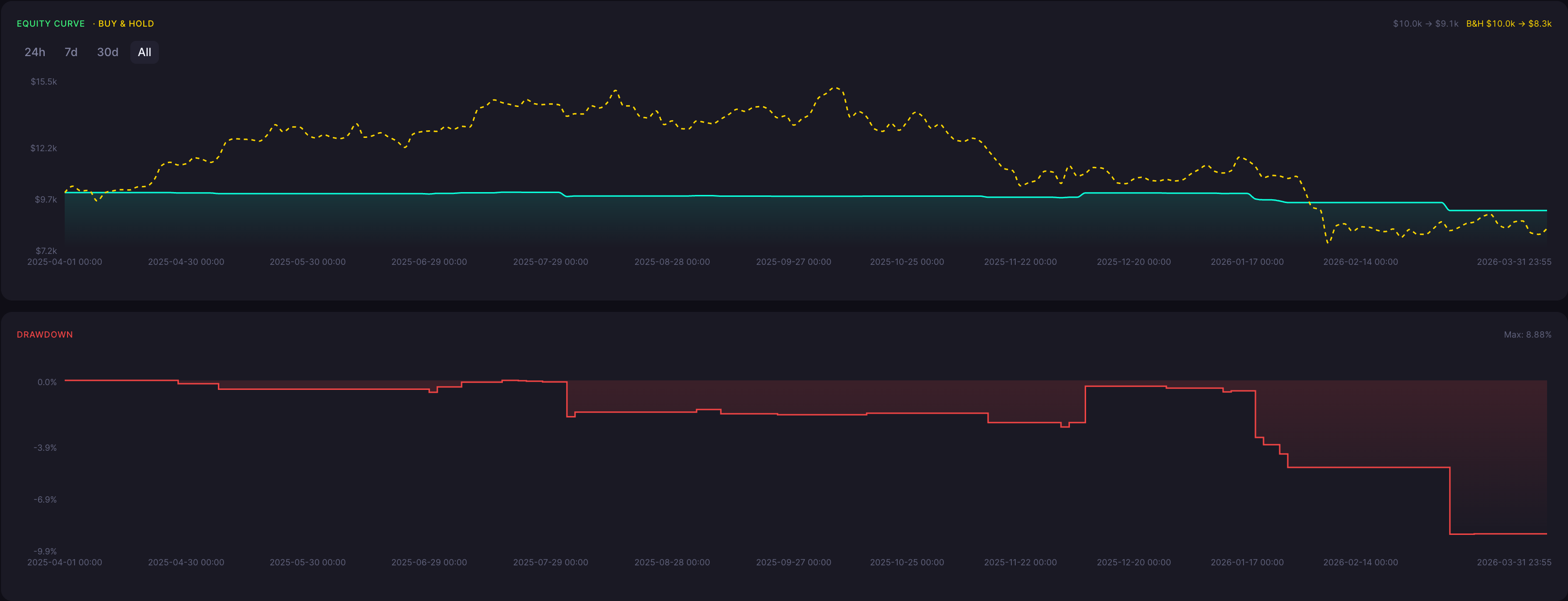Click equity chart date 2026-03-31 23:55

(1514, 262)
